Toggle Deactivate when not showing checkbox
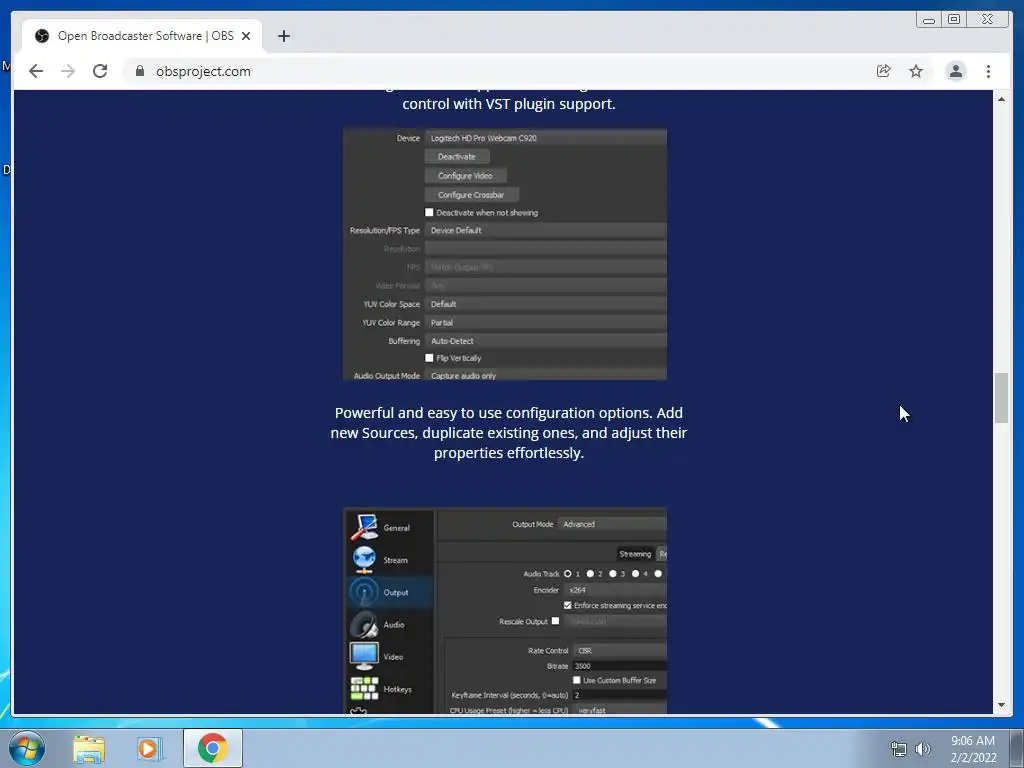This screenshot has height=768, width=1024. point(429,212)
